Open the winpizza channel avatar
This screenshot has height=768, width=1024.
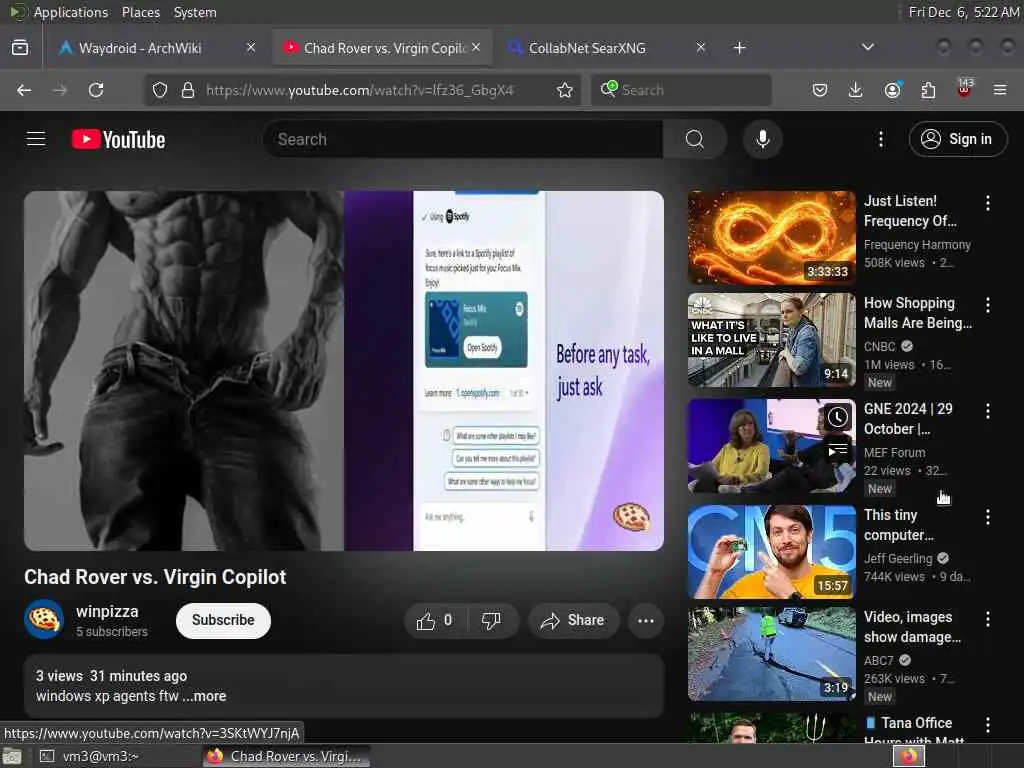point(44,619)
